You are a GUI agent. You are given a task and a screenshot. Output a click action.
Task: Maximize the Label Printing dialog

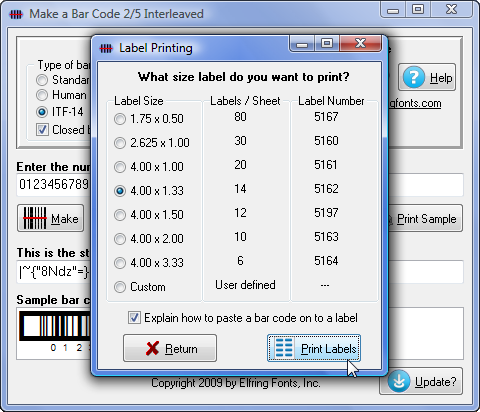click(327, 44)
